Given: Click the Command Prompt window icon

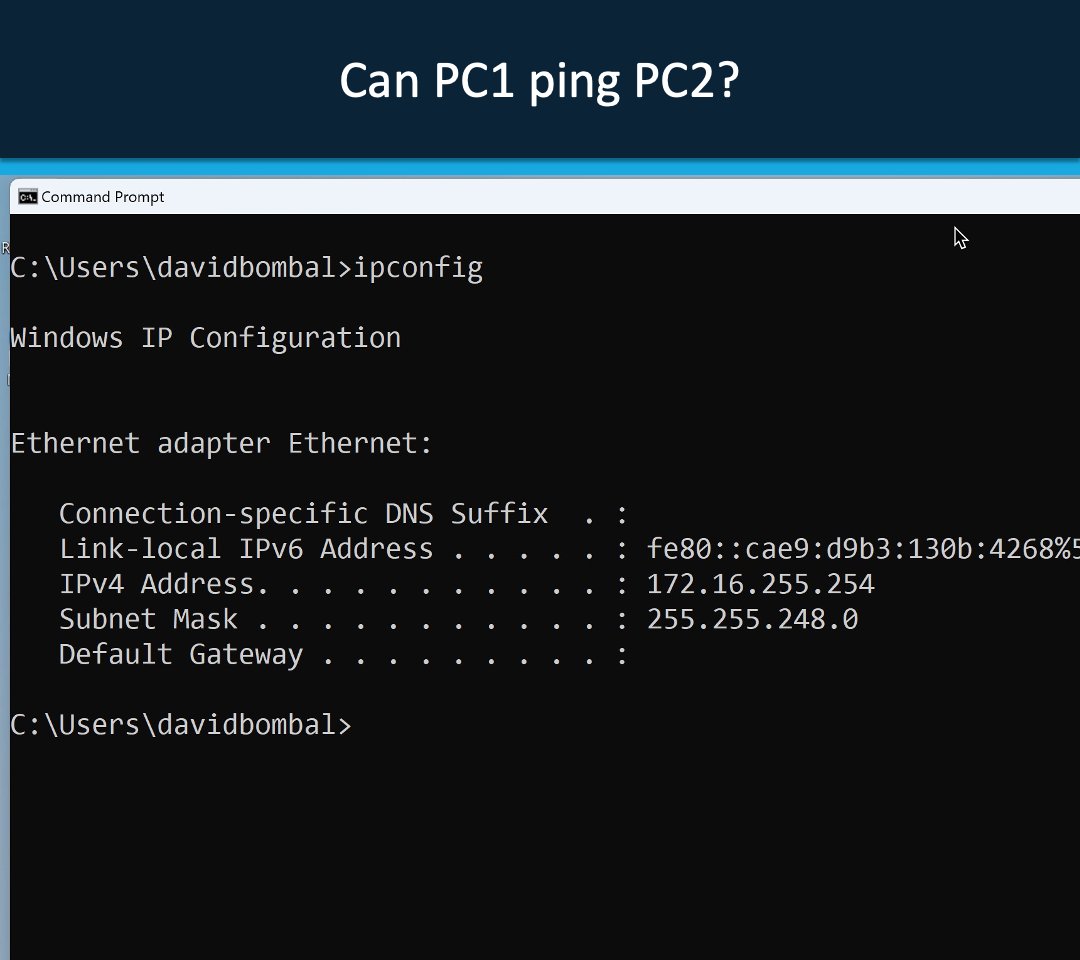Looking at the screenshot, I should [x=28, y=196].
